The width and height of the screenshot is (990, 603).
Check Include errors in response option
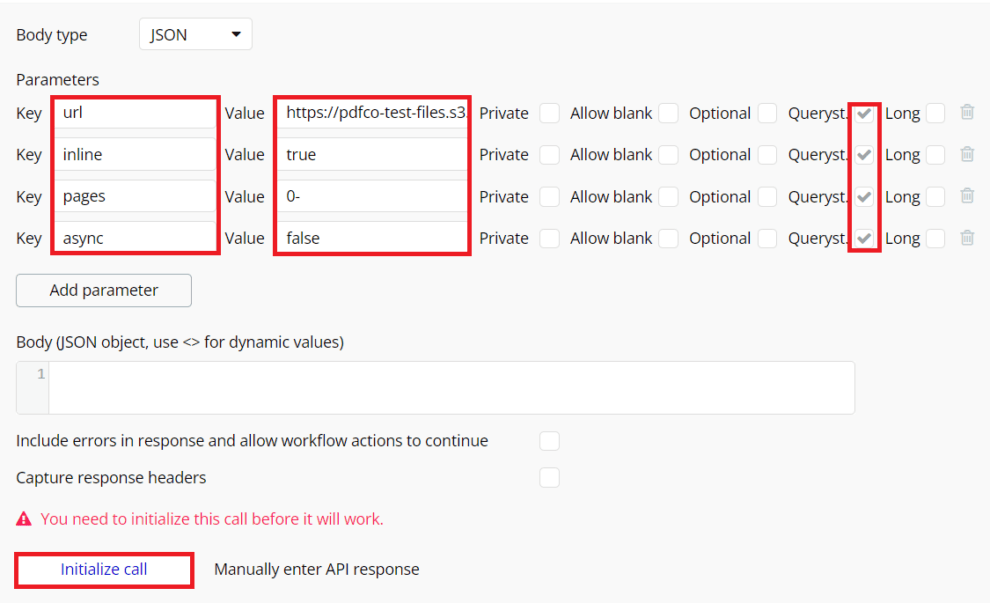point(549,440)
